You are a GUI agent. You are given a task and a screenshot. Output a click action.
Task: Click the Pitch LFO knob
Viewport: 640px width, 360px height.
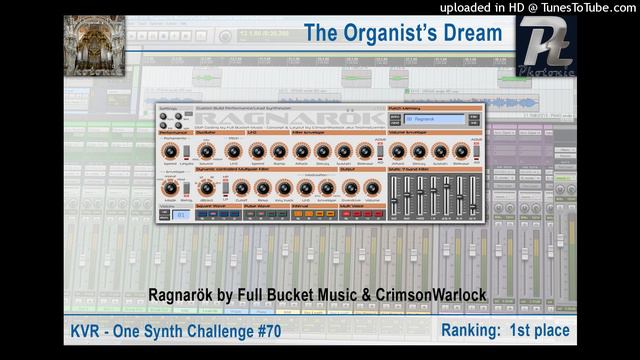click(234, 151)
